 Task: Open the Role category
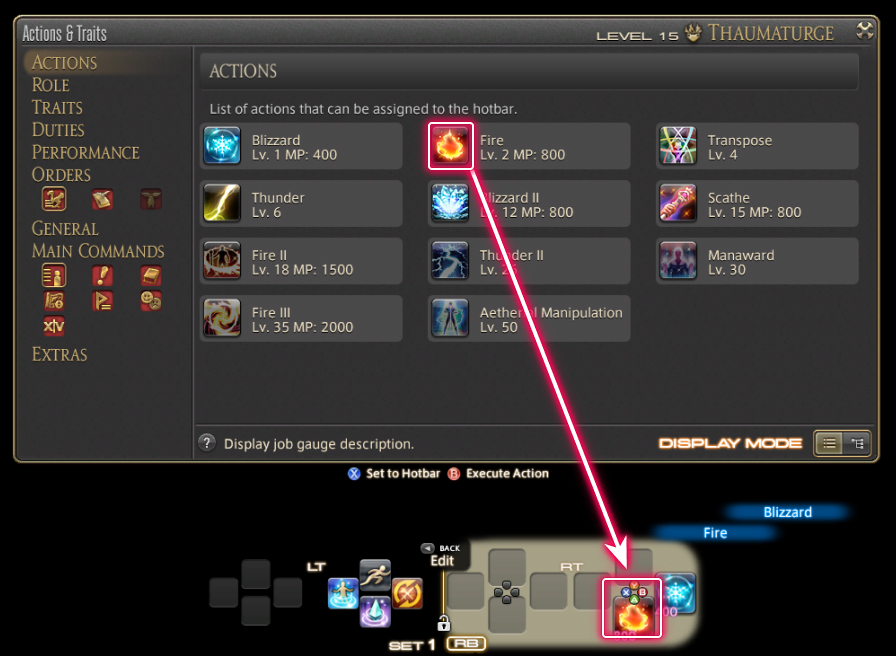51,85
